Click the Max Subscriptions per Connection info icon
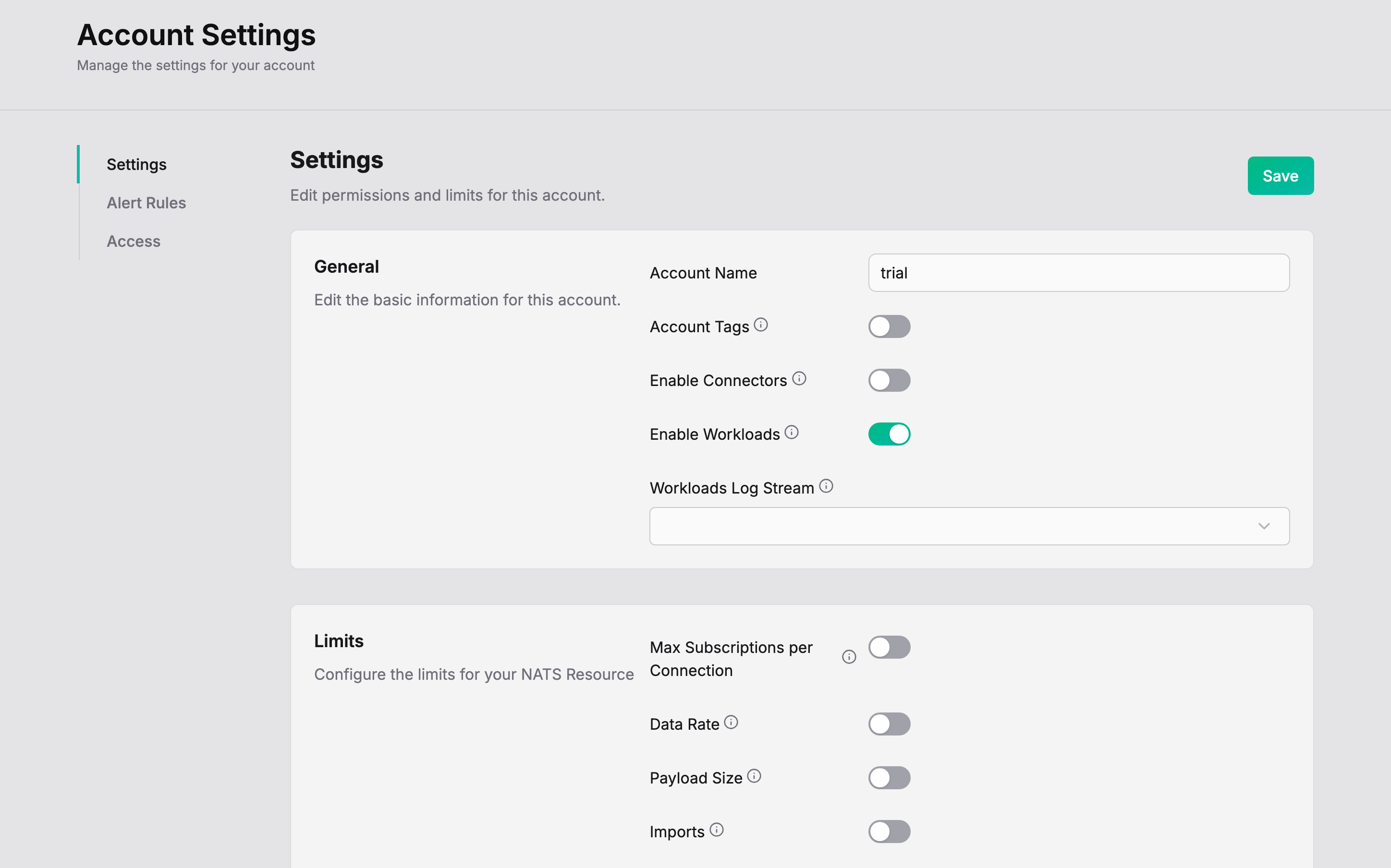The image size is (1391, 868). click(849, 657)
